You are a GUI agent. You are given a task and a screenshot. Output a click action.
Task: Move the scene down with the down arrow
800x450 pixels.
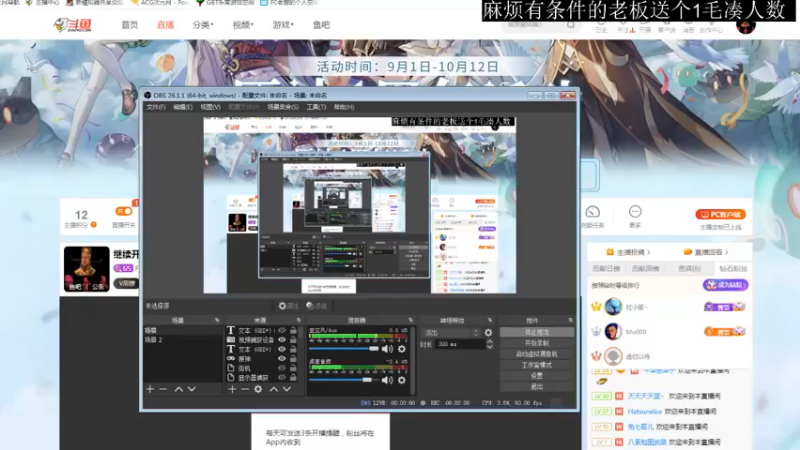(x=192, y=389)
